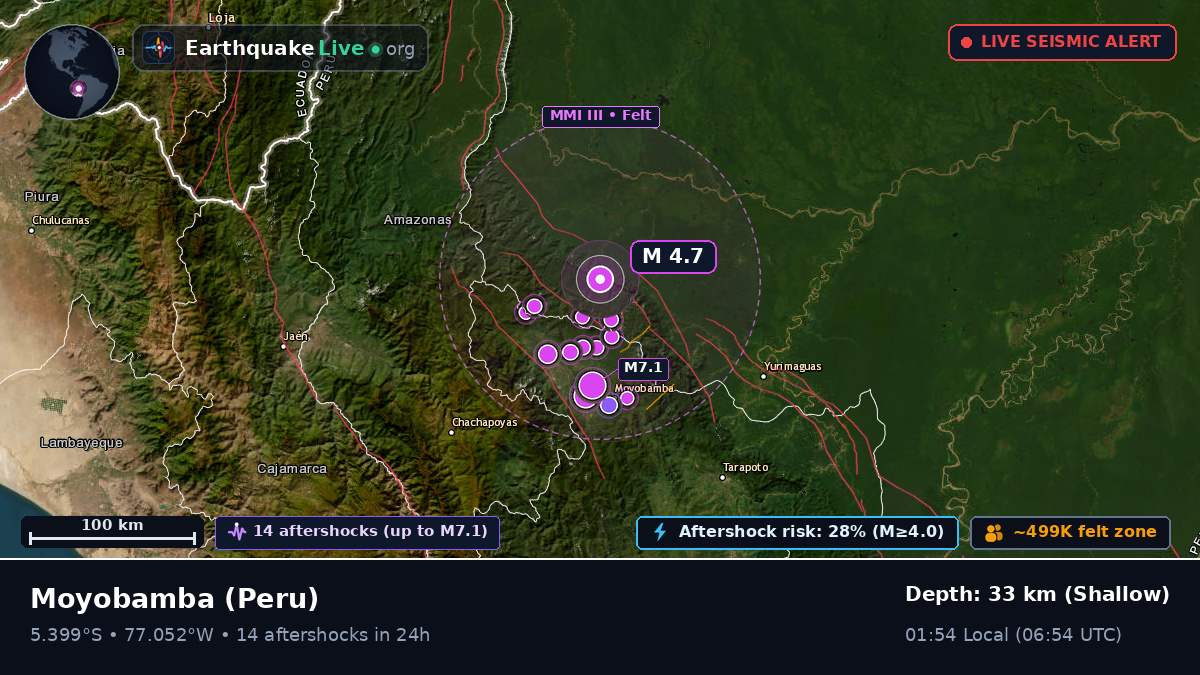Click the Amazonas region label

point(418,220)
